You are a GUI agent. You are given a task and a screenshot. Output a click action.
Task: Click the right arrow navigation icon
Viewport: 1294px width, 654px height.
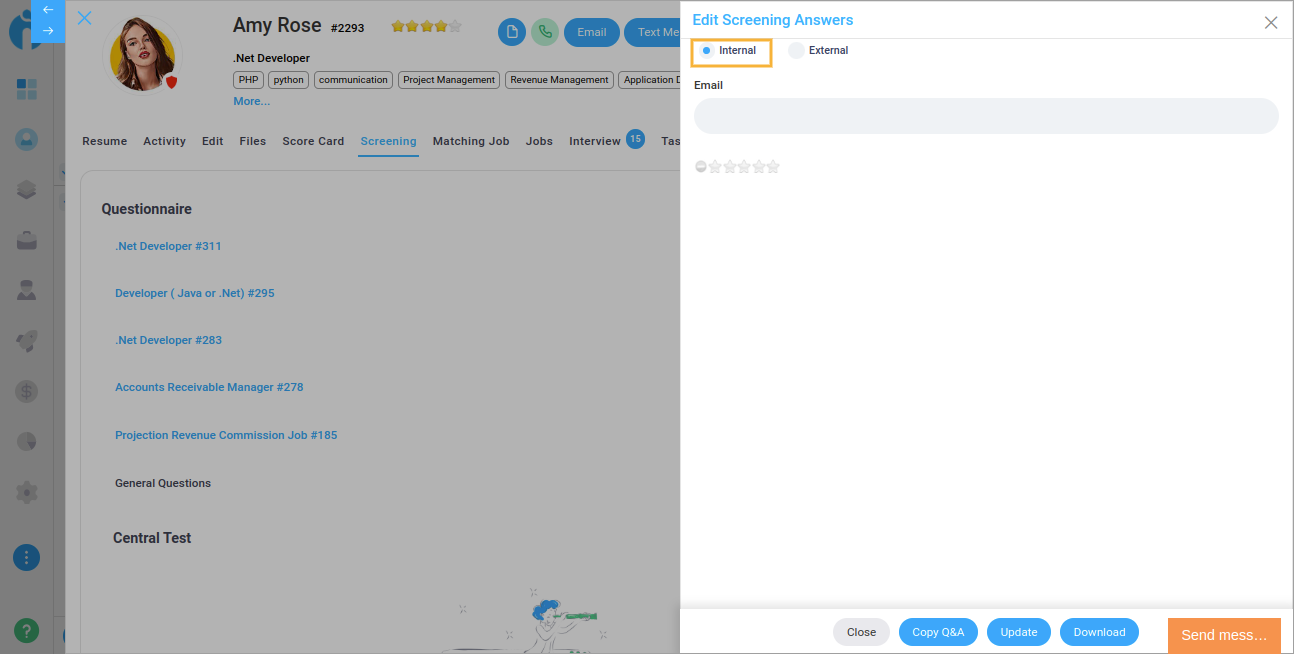(x=48, y=31)
